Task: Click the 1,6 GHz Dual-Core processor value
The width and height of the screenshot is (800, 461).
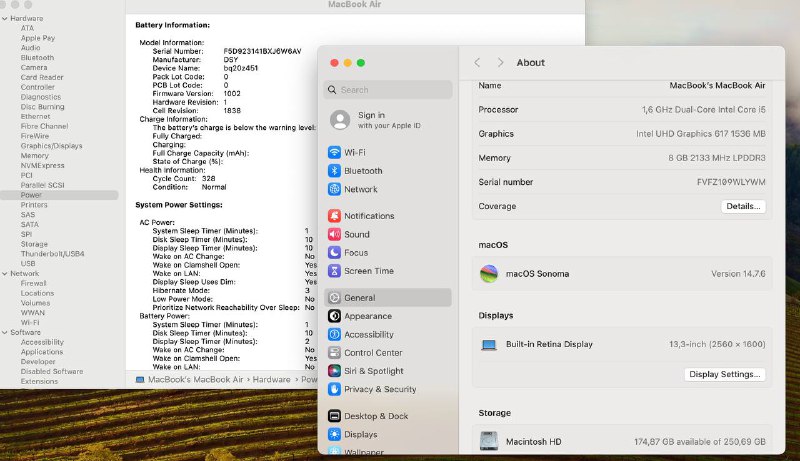Action: coord(704,110)
